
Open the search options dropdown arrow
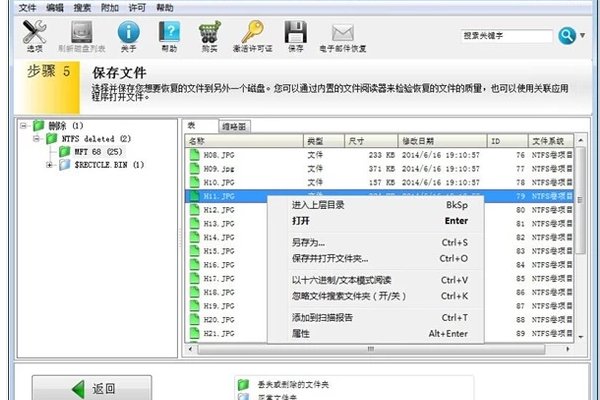582,36
